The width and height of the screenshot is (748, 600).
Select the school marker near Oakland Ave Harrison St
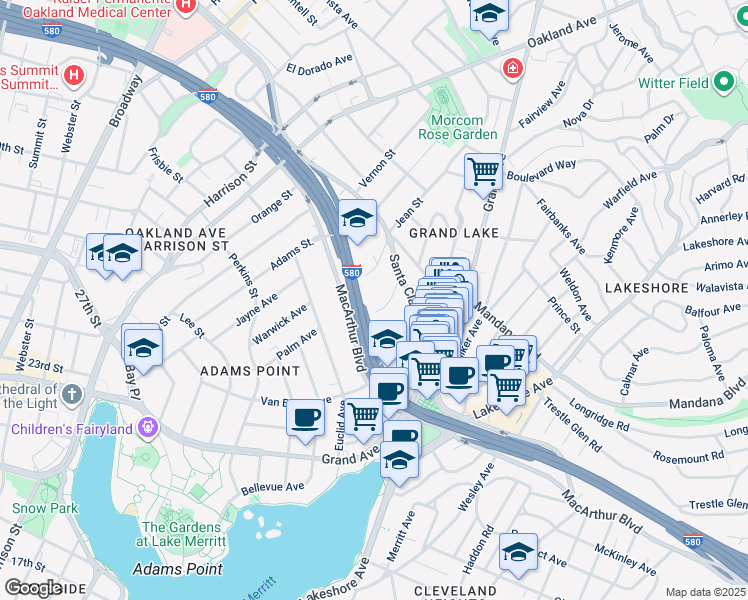click(x=123, y=257)
